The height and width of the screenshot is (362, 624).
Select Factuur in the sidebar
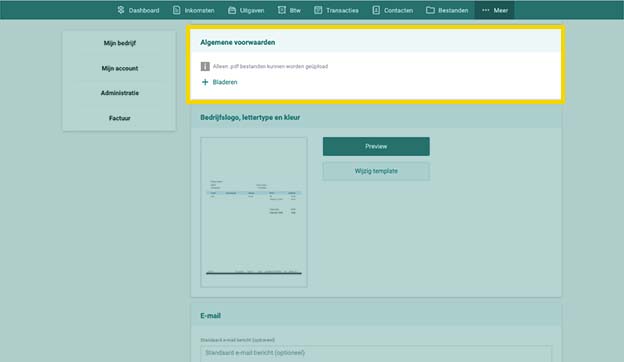coord(119,118)
